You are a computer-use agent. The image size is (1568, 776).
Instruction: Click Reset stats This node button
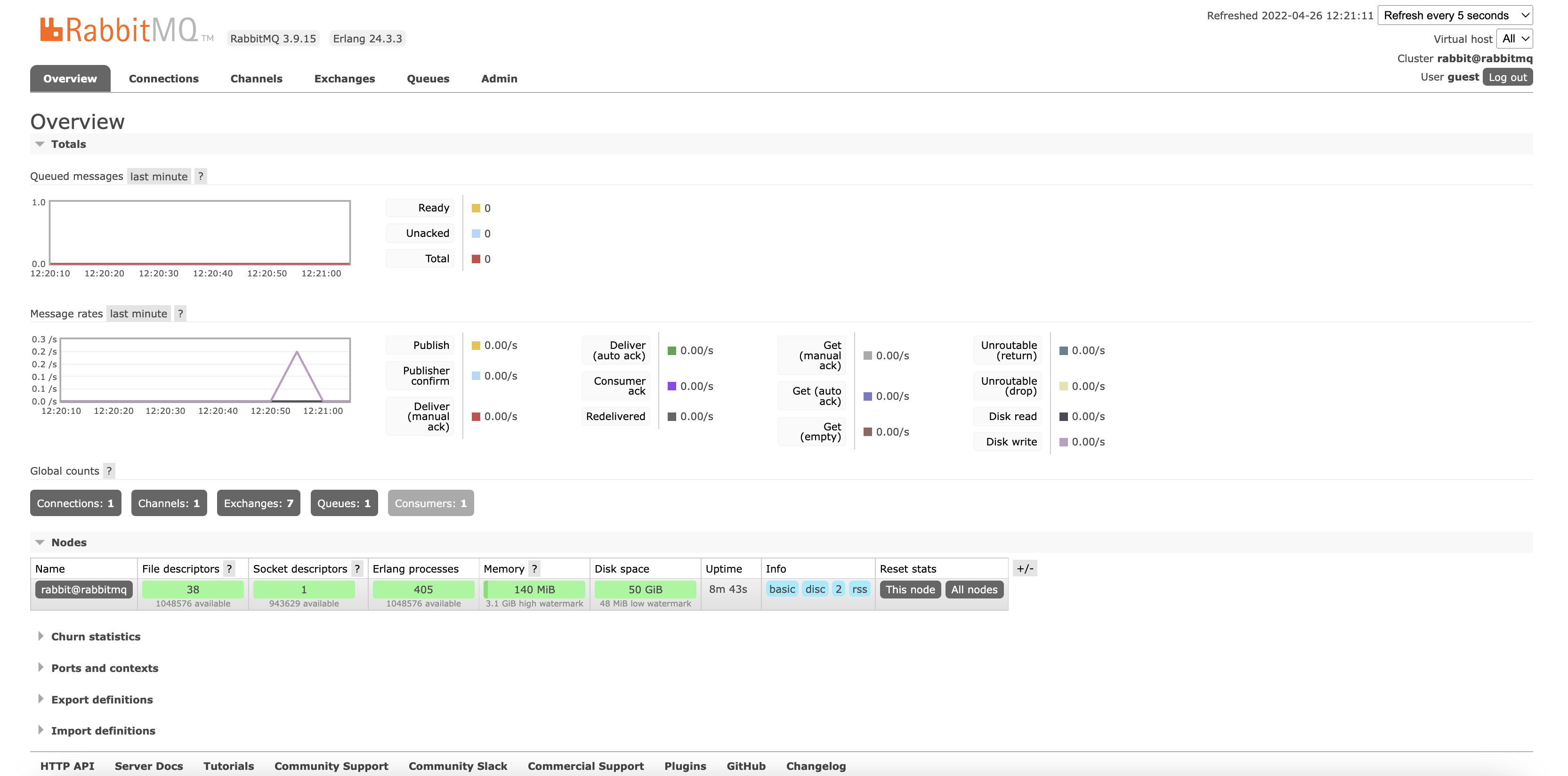tap(910, 589)
